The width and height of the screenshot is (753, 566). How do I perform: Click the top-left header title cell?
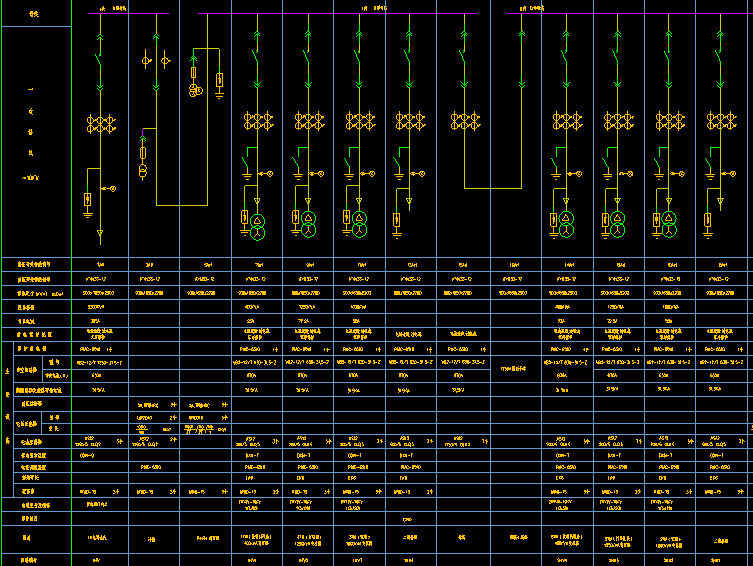tap(35, 13)
